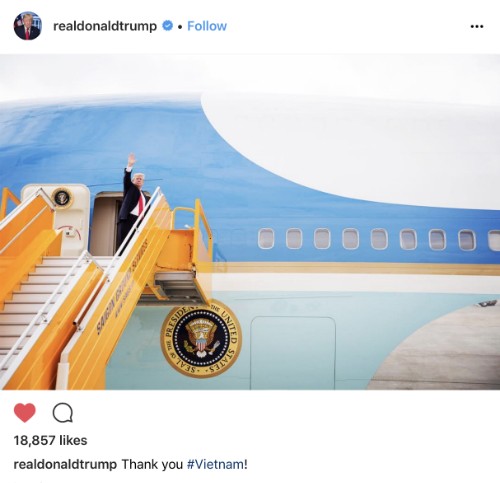Open the three-dot more options menu
This screenshot has width=500, height=483.
(x=477, y=26)
